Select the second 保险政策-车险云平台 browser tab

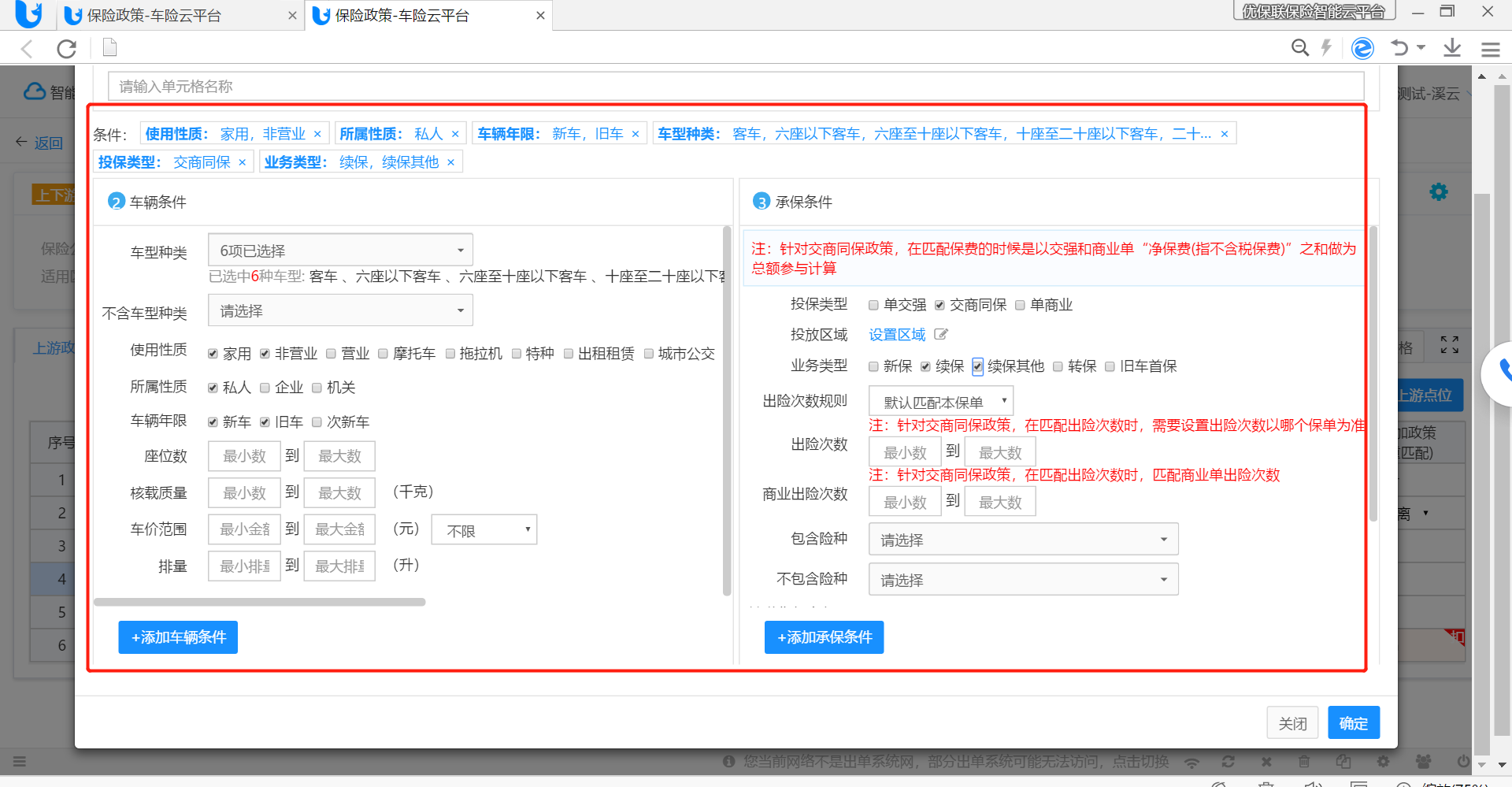428,16
